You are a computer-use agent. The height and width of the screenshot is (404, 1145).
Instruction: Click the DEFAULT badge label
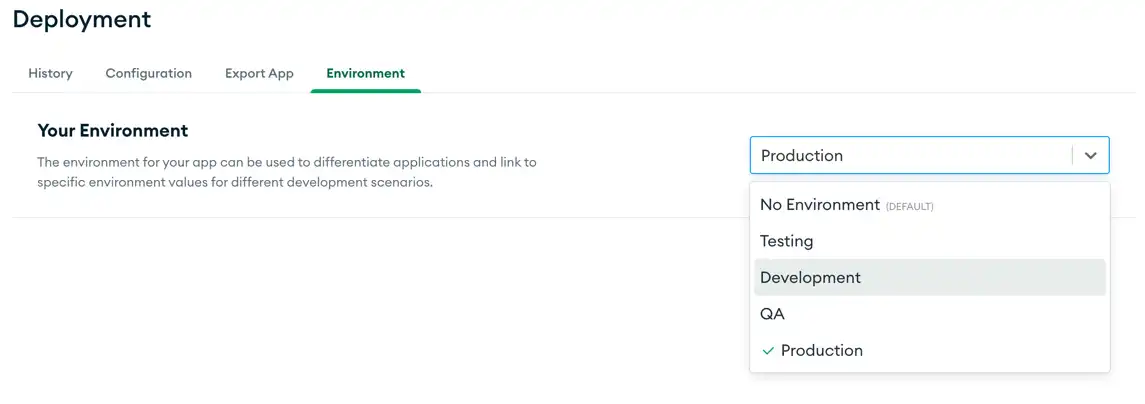click(x=909, y=206)
